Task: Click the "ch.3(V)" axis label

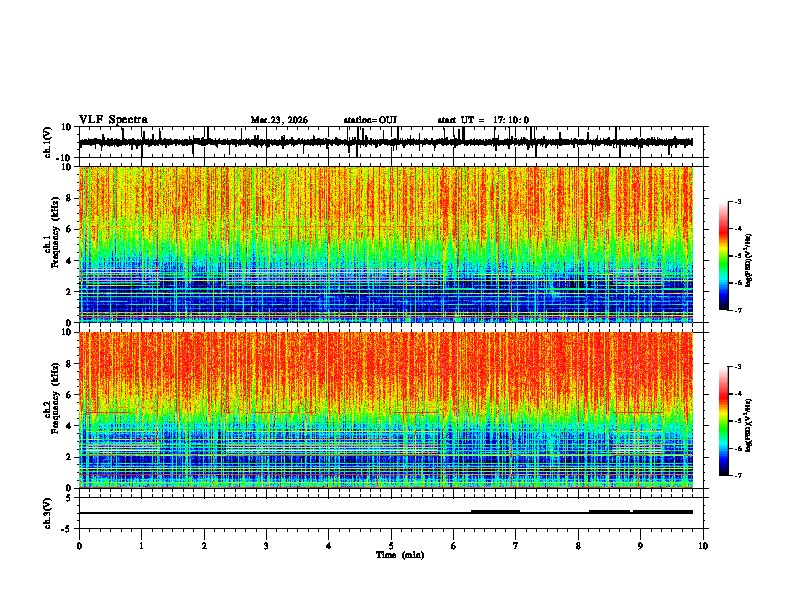Action: point(48,513)
